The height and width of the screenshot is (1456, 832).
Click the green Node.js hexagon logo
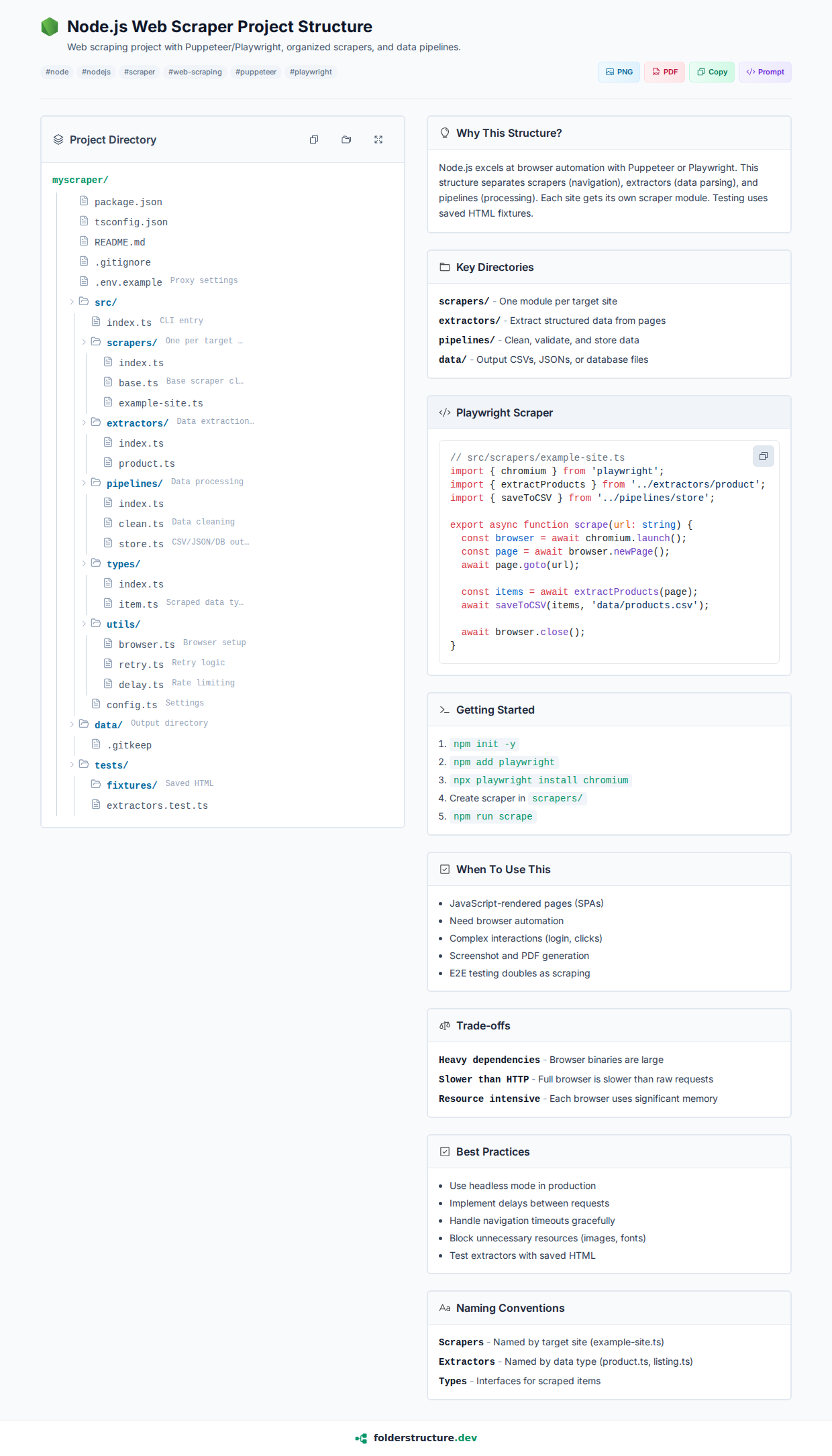[50, 27]
